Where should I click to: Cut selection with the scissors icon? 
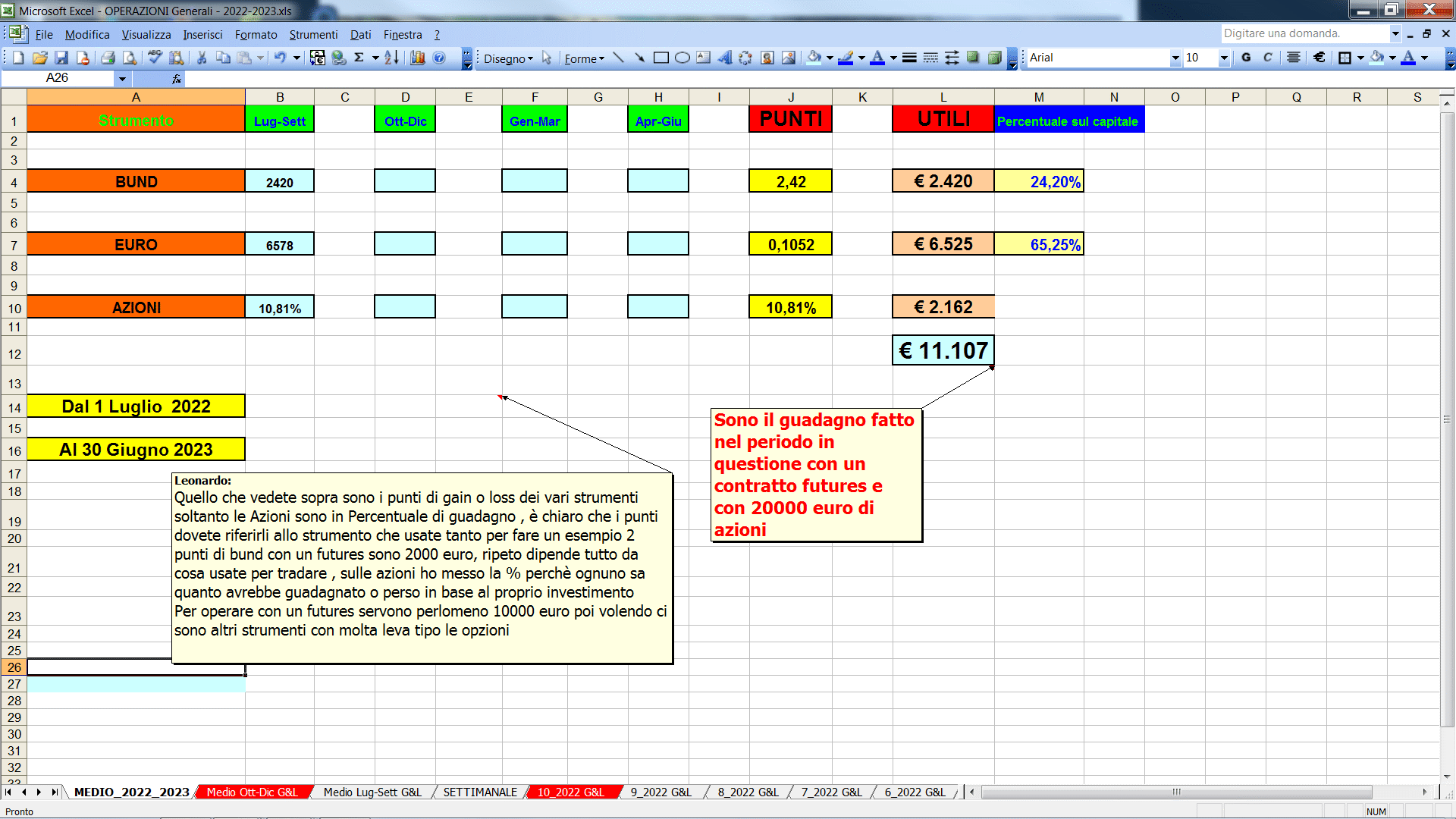(202, 58)
